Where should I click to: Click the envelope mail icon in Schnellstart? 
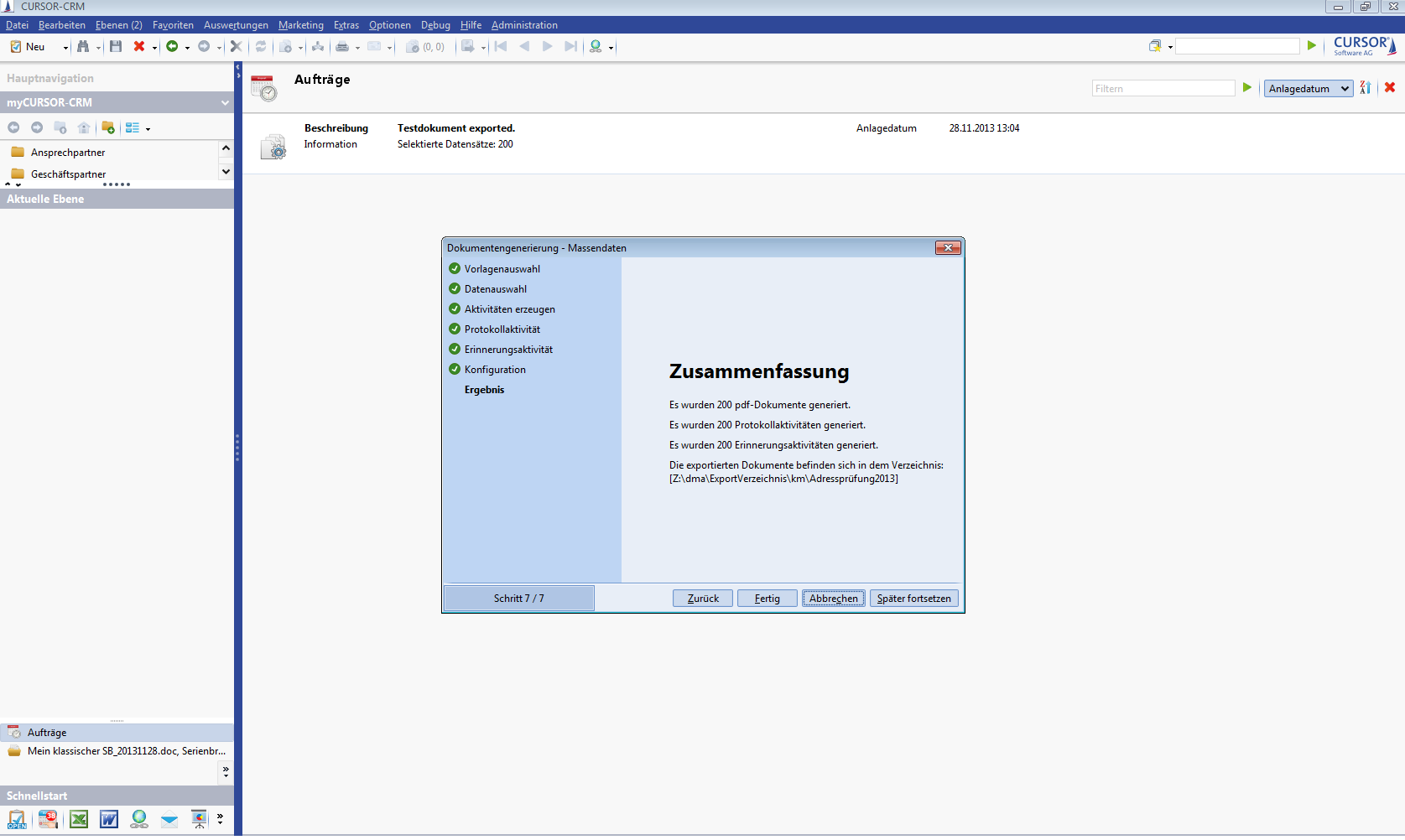pyautogui.click(x=169, y=820)
